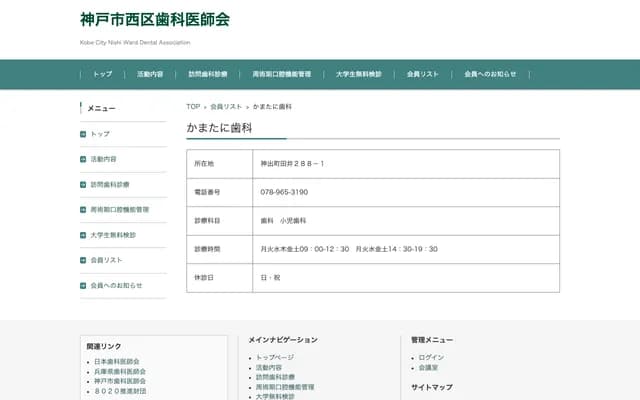Click the arrow icon beside sidebar 周術期口腔機能管理
The image size is (640, 400).
click(83, 210)
